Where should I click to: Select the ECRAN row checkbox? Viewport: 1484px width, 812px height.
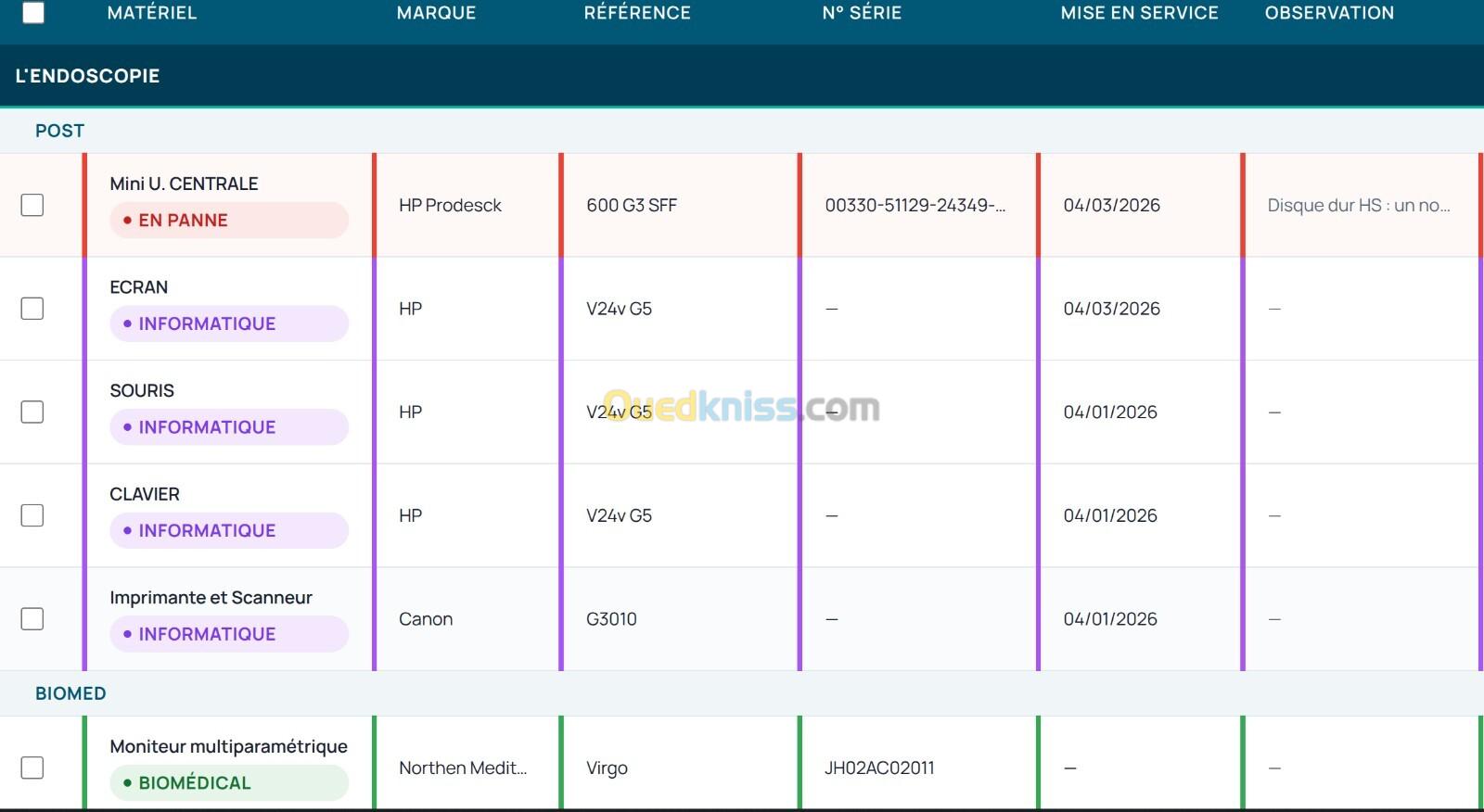32,309
